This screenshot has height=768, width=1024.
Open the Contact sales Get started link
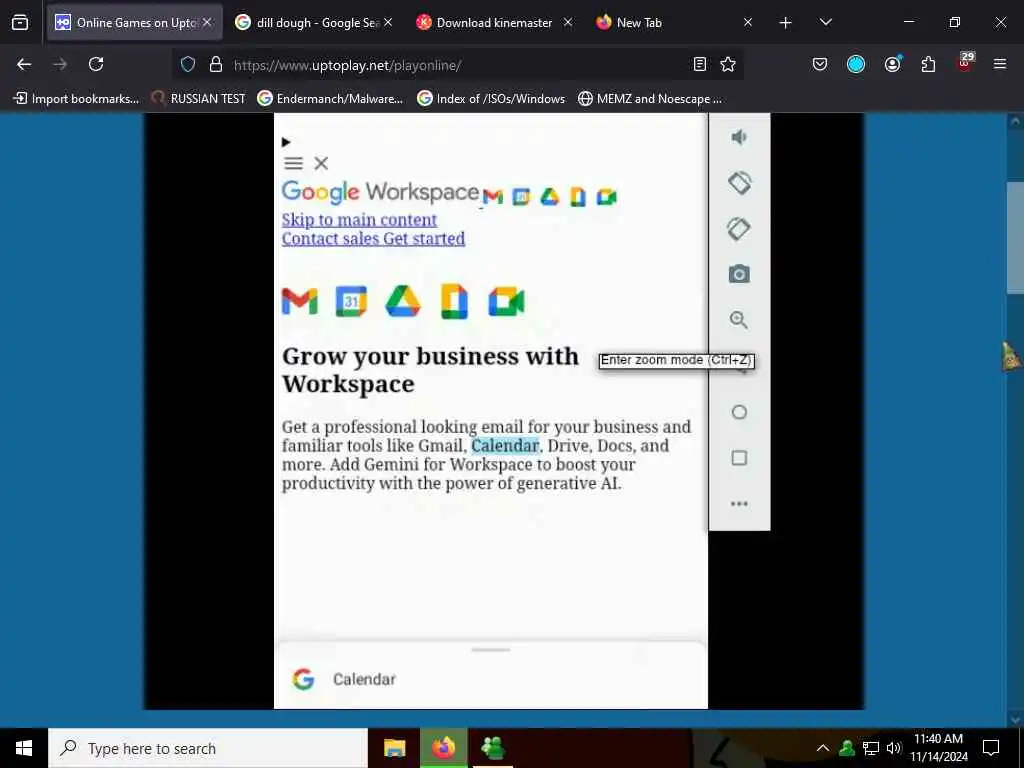(x=374, y=239)
